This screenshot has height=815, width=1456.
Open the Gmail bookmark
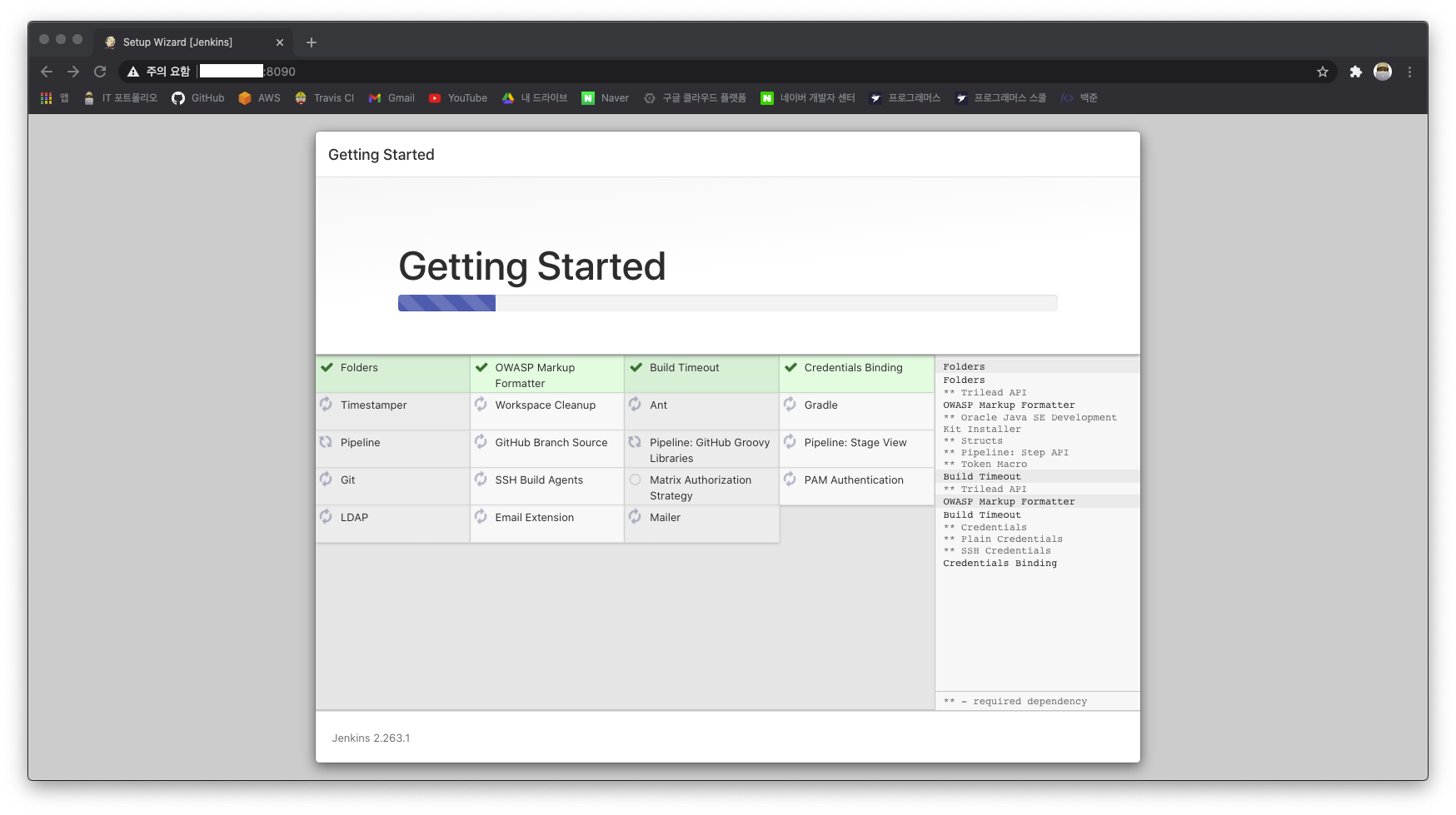click(391, 98)
